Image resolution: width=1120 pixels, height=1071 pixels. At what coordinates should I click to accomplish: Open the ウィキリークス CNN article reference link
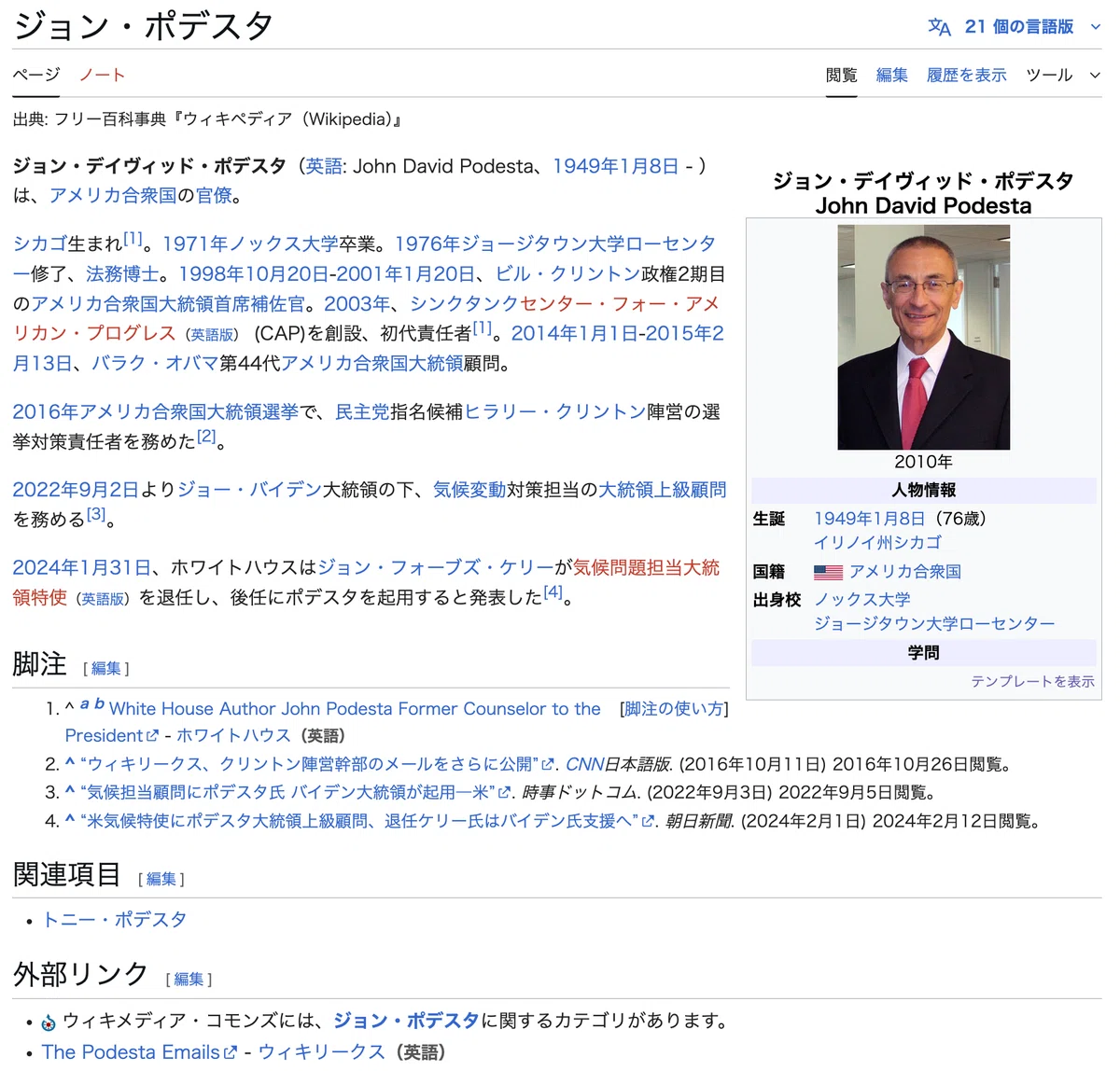tap(316, 765)
